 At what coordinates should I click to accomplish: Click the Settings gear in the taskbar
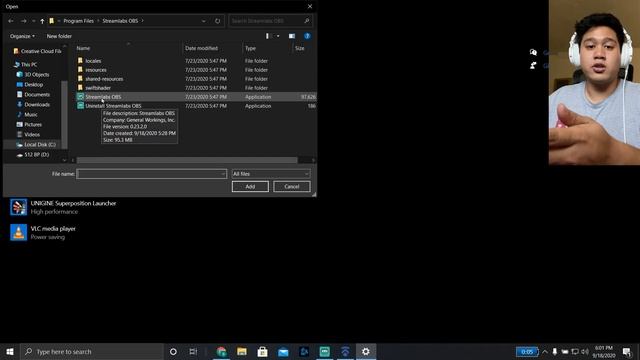366,351
